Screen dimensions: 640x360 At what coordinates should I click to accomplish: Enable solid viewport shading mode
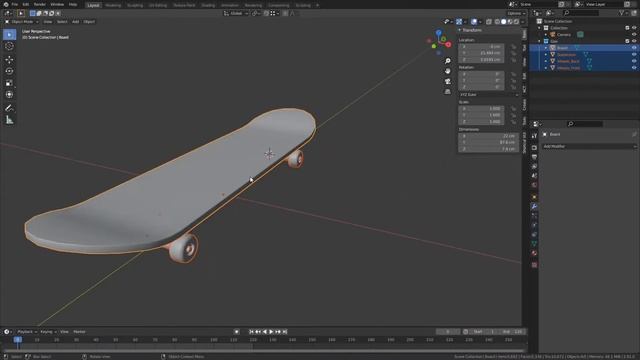tap(503, 22)
